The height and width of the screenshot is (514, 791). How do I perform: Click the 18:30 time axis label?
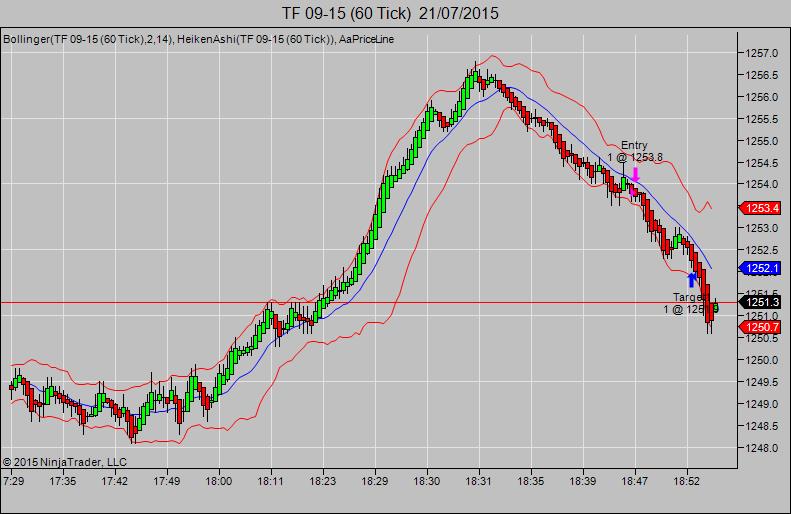pos(427,481)
